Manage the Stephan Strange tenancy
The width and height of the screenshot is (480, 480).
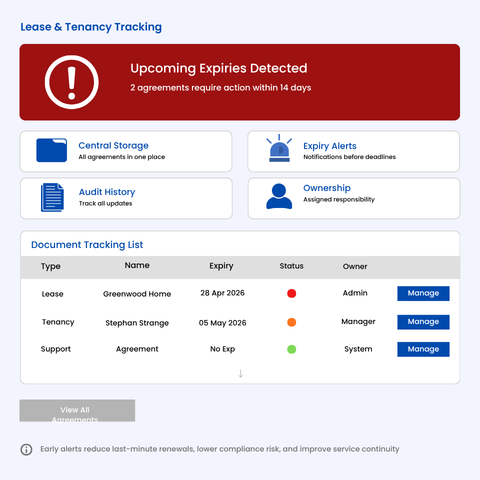pyautogui.click(x=423, y=322)
